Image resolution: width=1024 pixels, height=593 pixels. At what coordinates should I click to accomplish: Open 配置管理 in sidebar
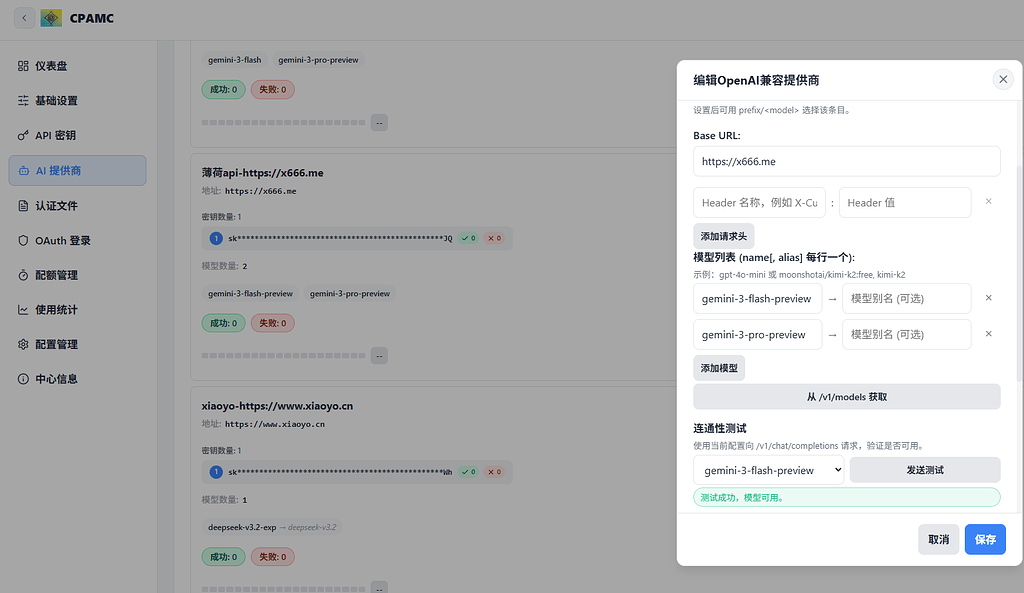78,344
